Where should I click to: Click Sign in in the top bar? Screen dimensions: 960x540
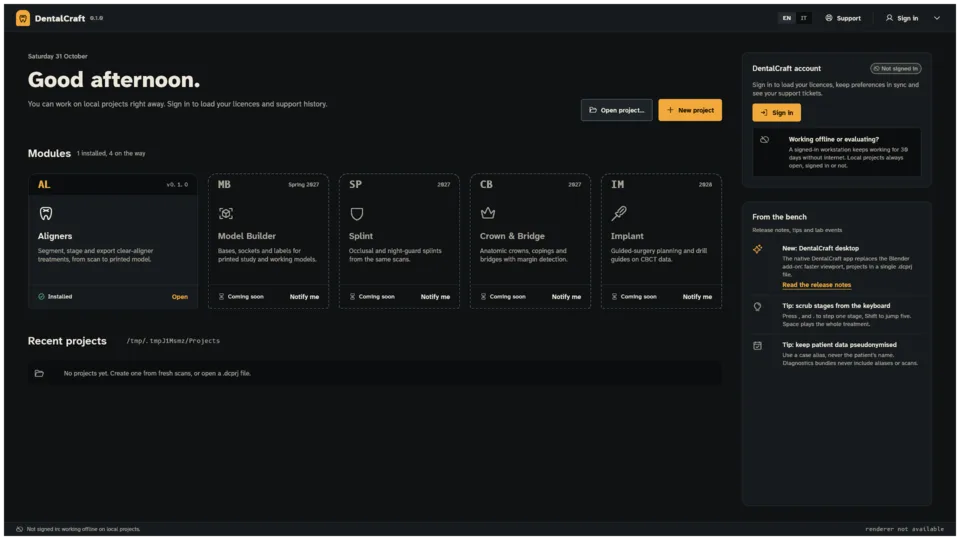(x=902, y=18)
